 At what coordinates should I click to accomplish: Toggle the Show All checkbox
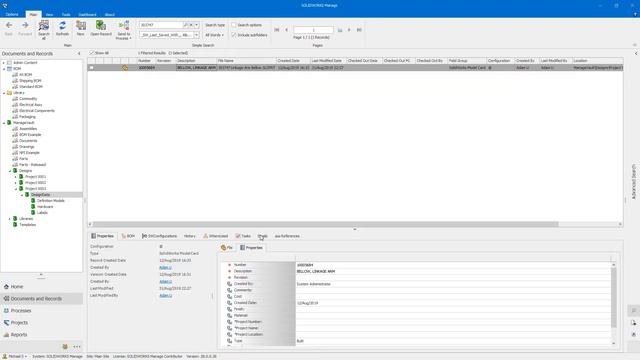click(x=92, y=53)
